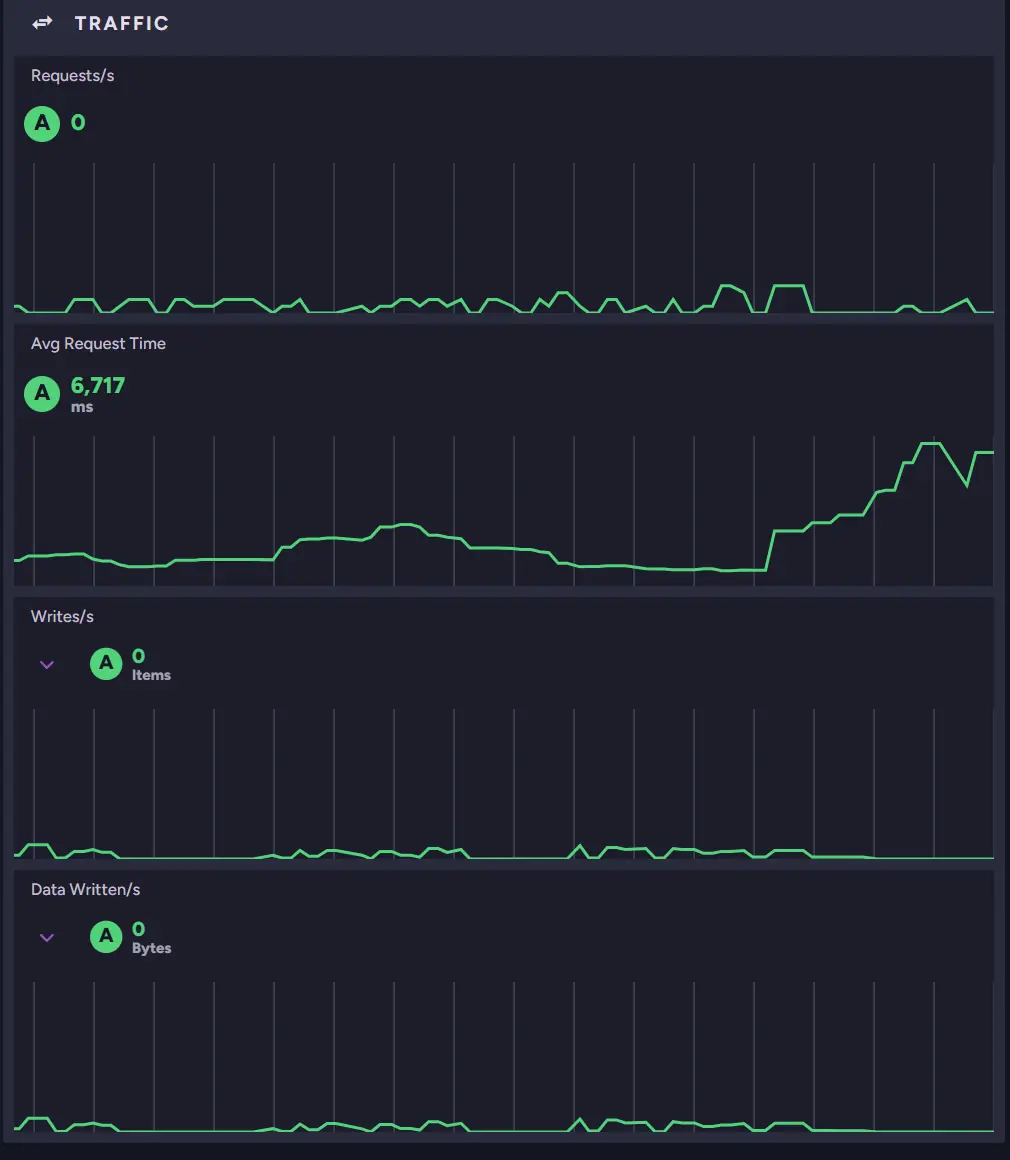Viewport: 1010px width, 1160px height.
Task: Click the 0 Items writes value
Action: point(139,657)
